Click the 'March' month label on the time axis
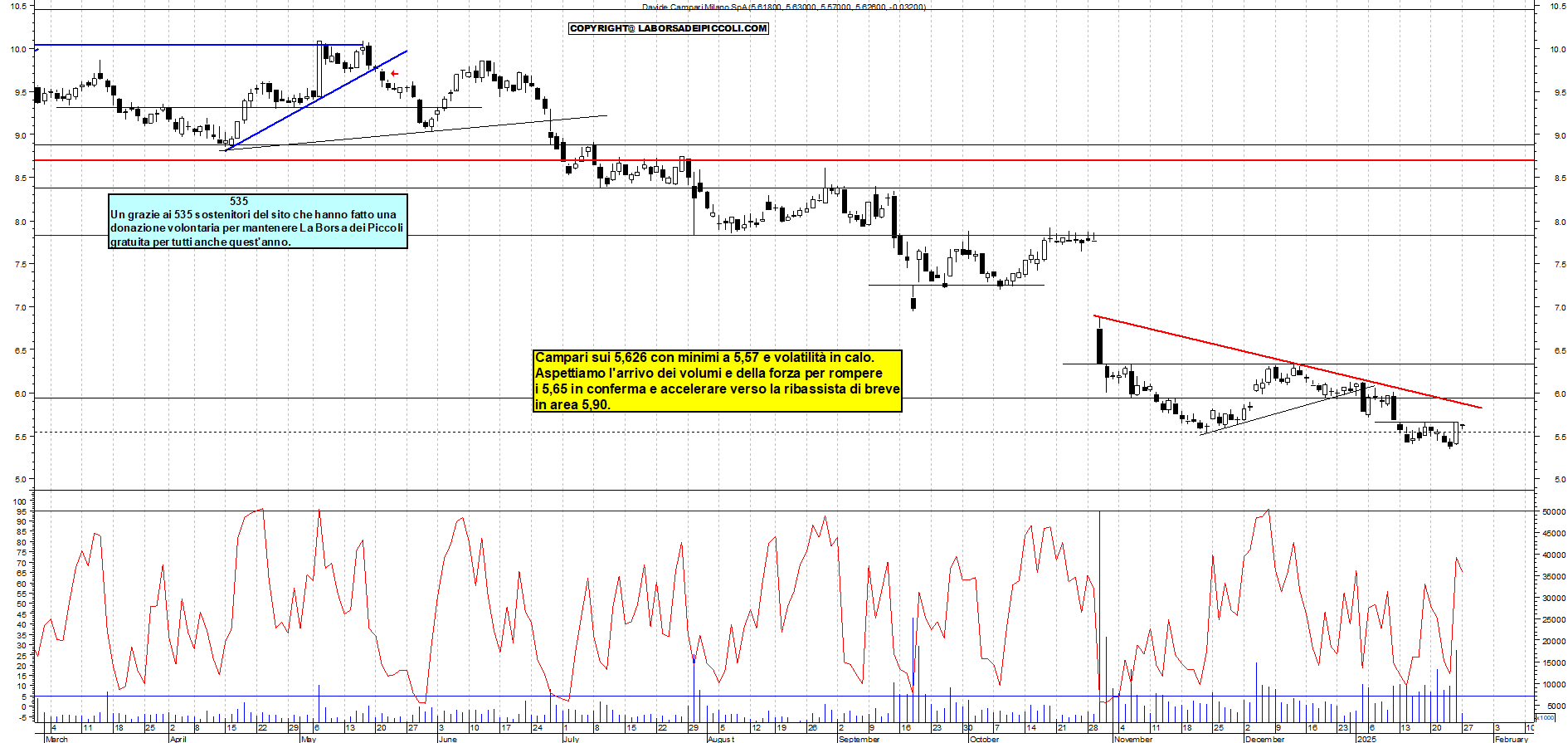 (x=56, y=739)
